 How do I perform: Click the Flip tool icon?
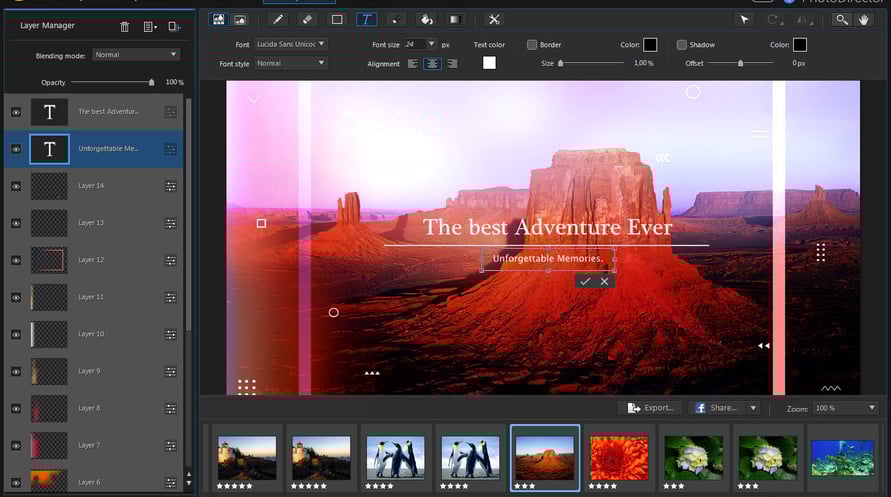(805, 20)
